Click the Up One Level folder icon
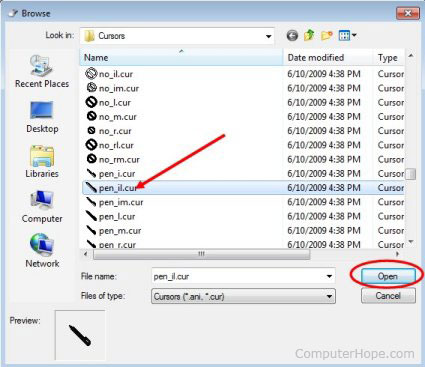This screenshot has height=367, width=425. (x=309, y=35)
